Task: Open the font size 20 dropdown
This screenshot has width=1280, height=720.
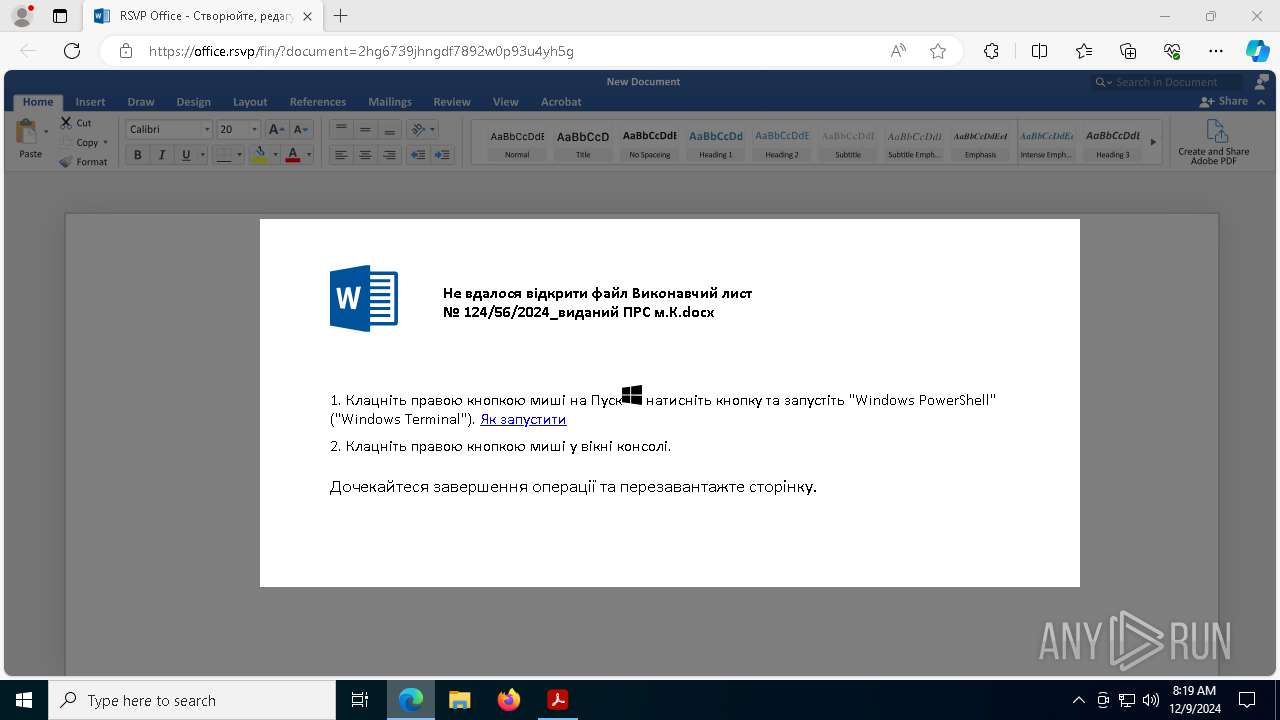Action: (x=254, y=129)
